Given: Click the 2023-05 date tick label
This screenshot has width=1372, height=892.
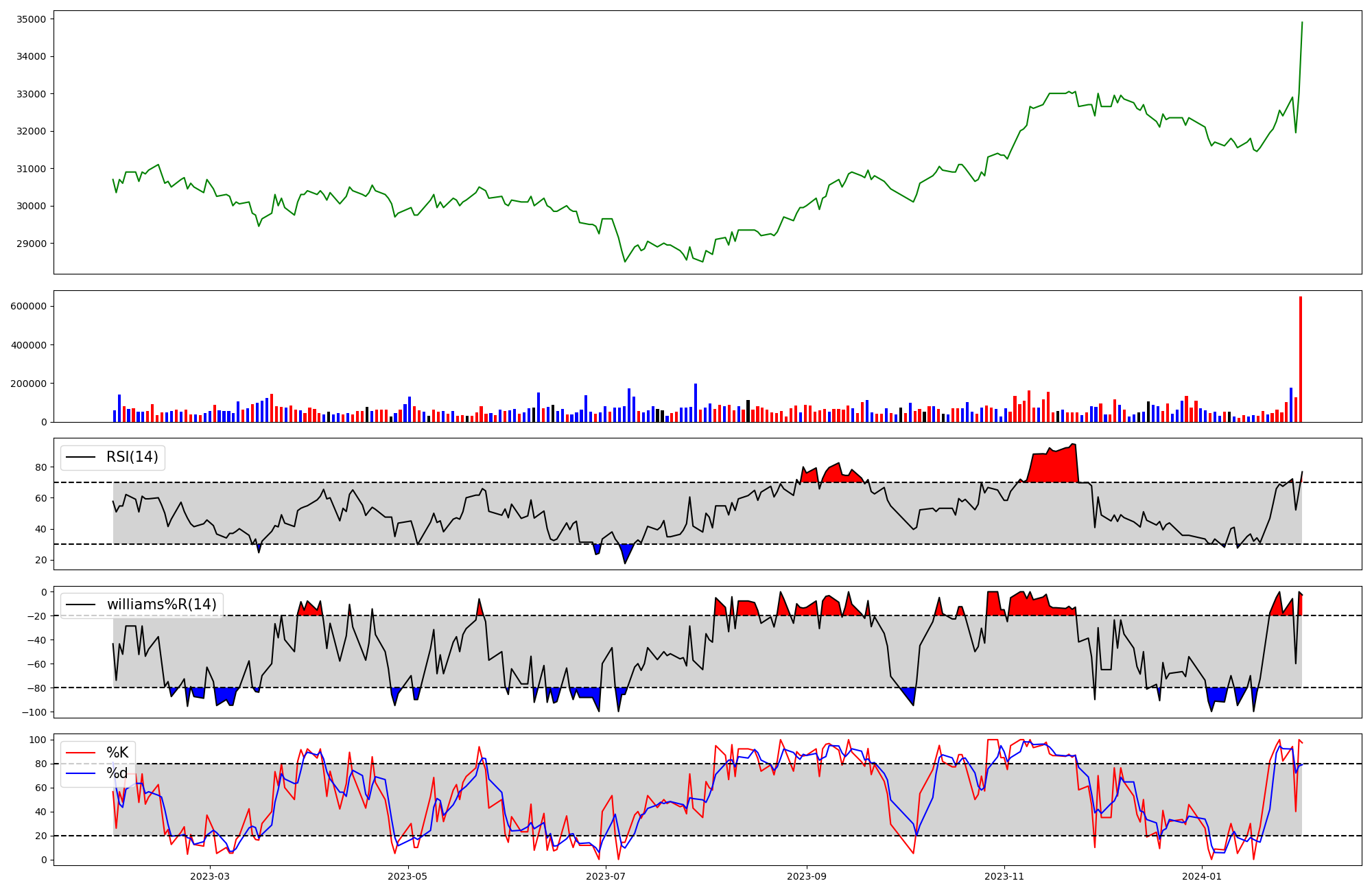Looking at the screenshot, I should tap(408, 876).
